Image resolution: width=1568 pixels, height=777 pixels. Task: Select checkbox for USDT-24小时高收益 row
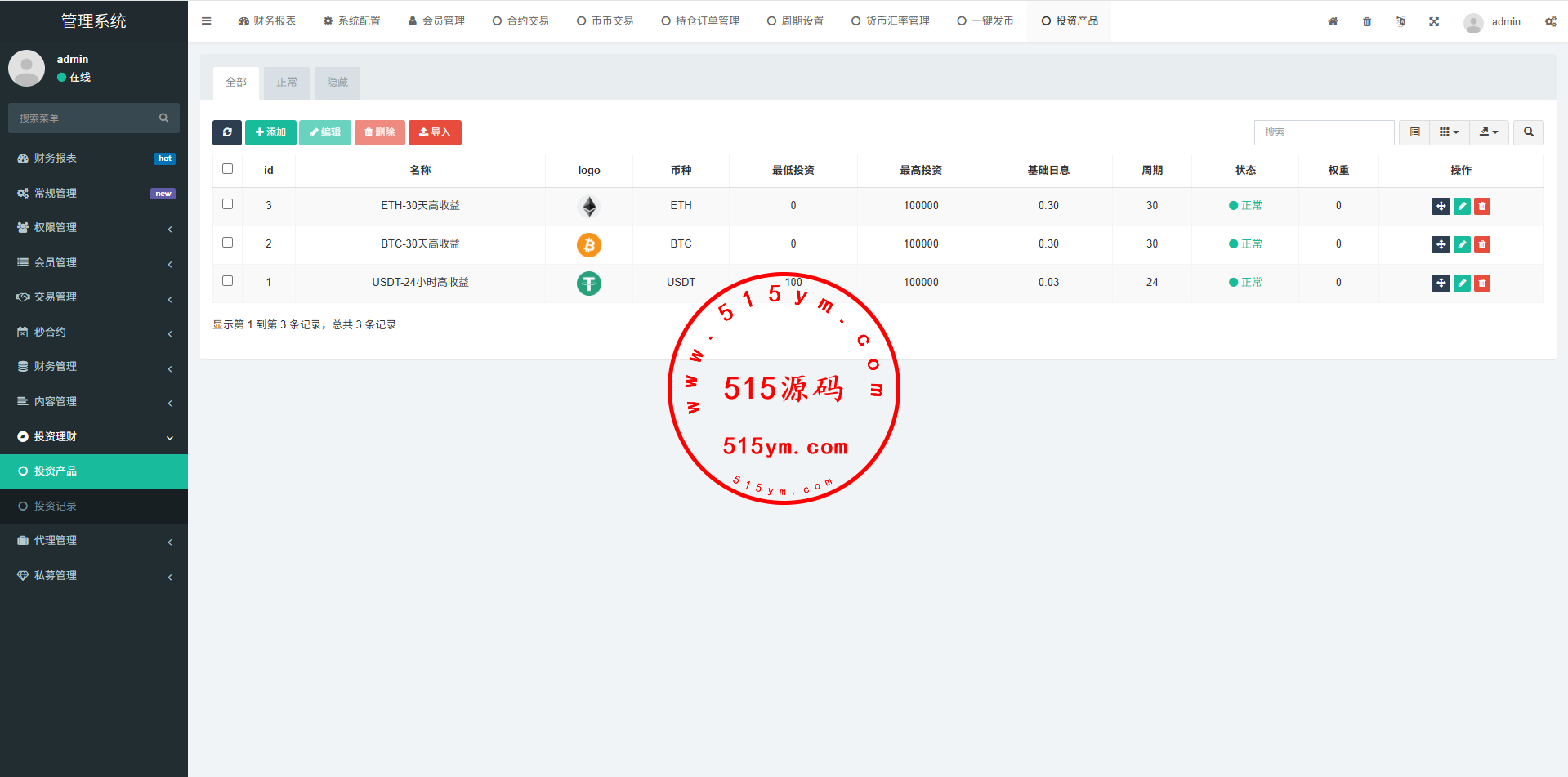click(x=228, y=281)
